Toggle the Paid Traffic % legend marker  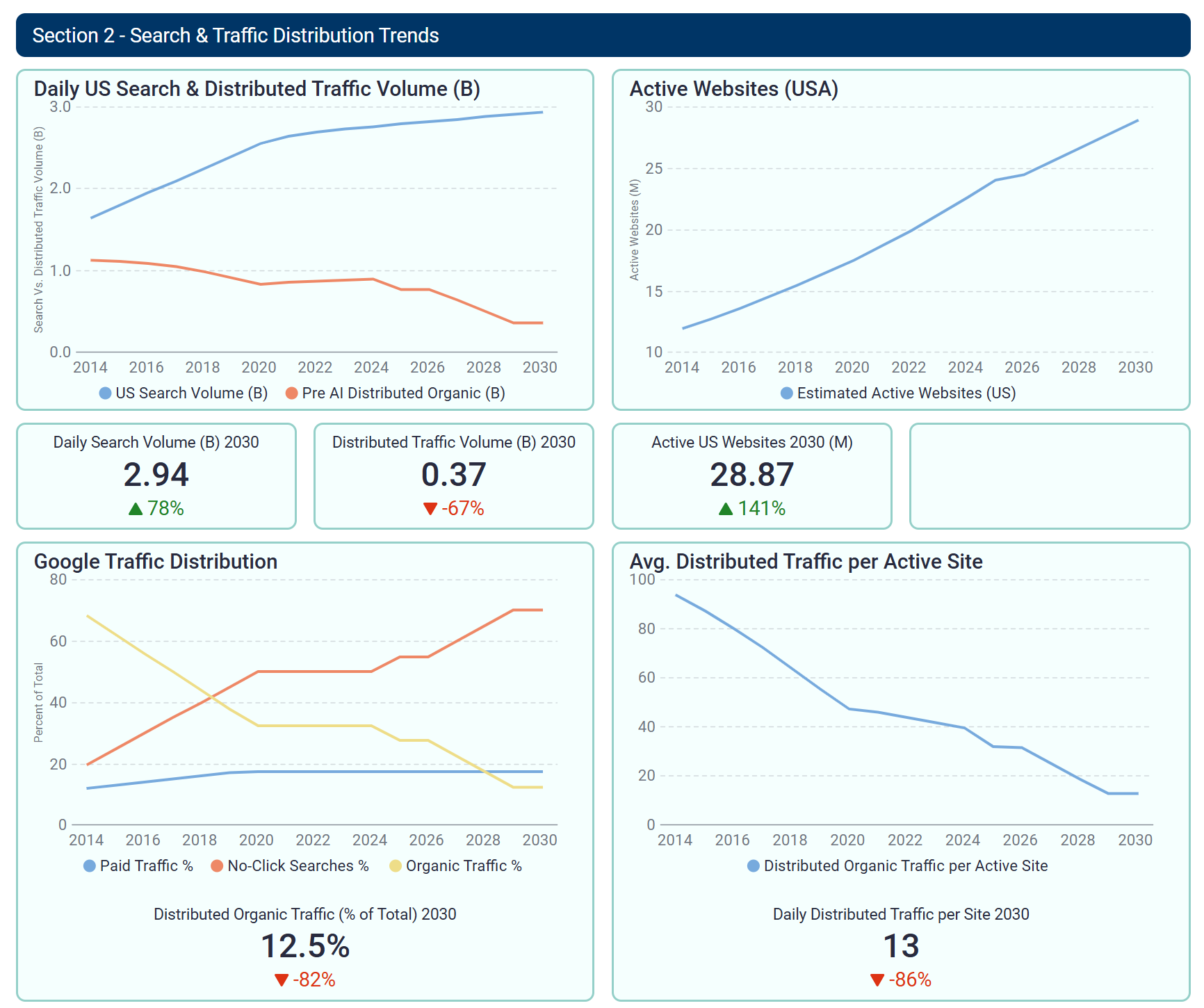click(90, 866)
